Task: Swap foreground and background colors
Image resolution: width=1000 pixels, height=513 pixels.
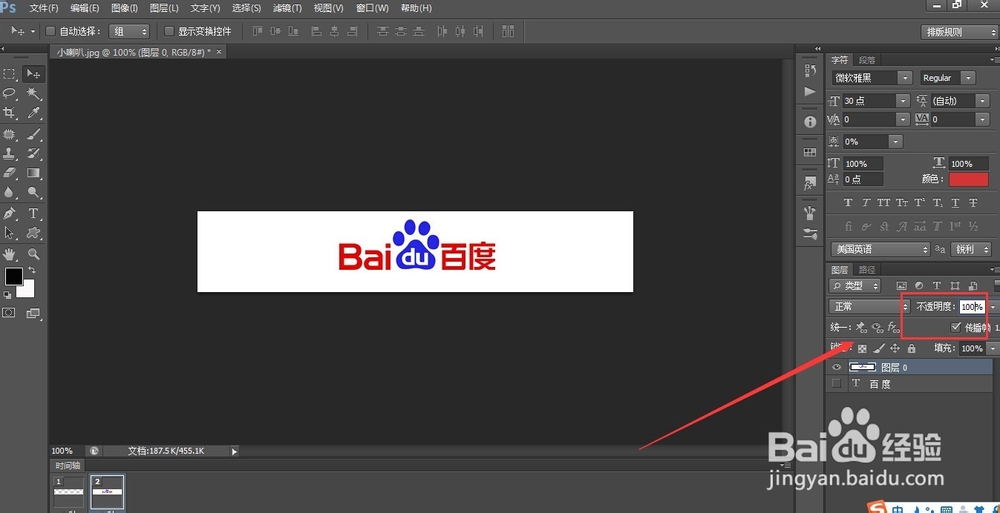Action: pos(32,271)
